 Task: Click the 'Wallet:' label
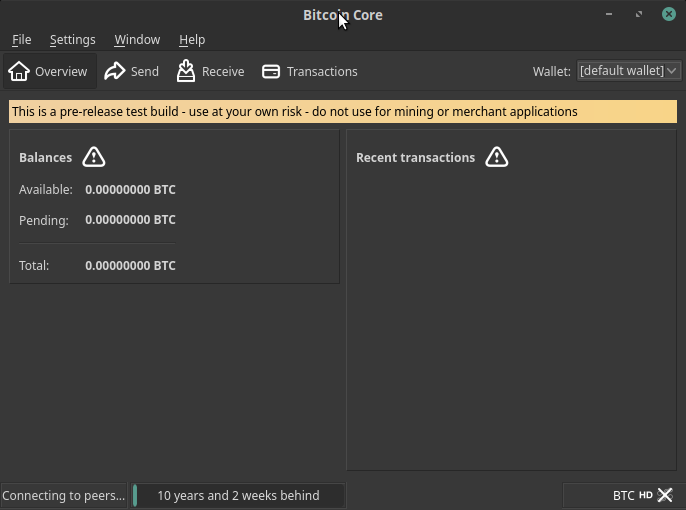click(552, 71)
